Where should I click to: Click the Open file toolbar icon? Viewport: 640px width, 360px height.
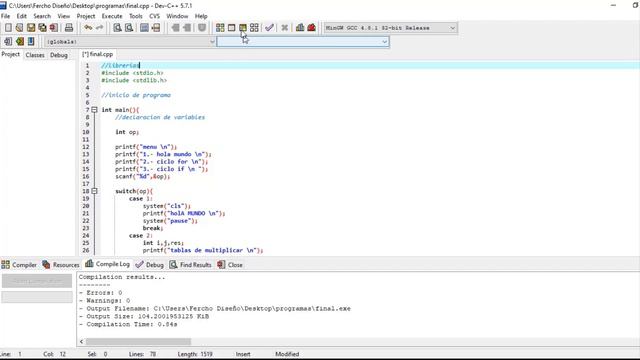point(19,28)
